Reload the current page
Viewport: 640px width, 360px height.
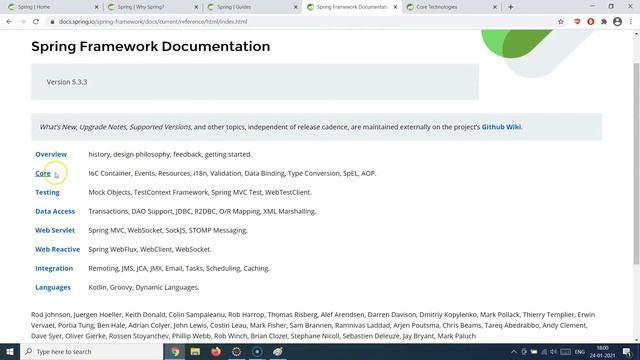point(36,22)
